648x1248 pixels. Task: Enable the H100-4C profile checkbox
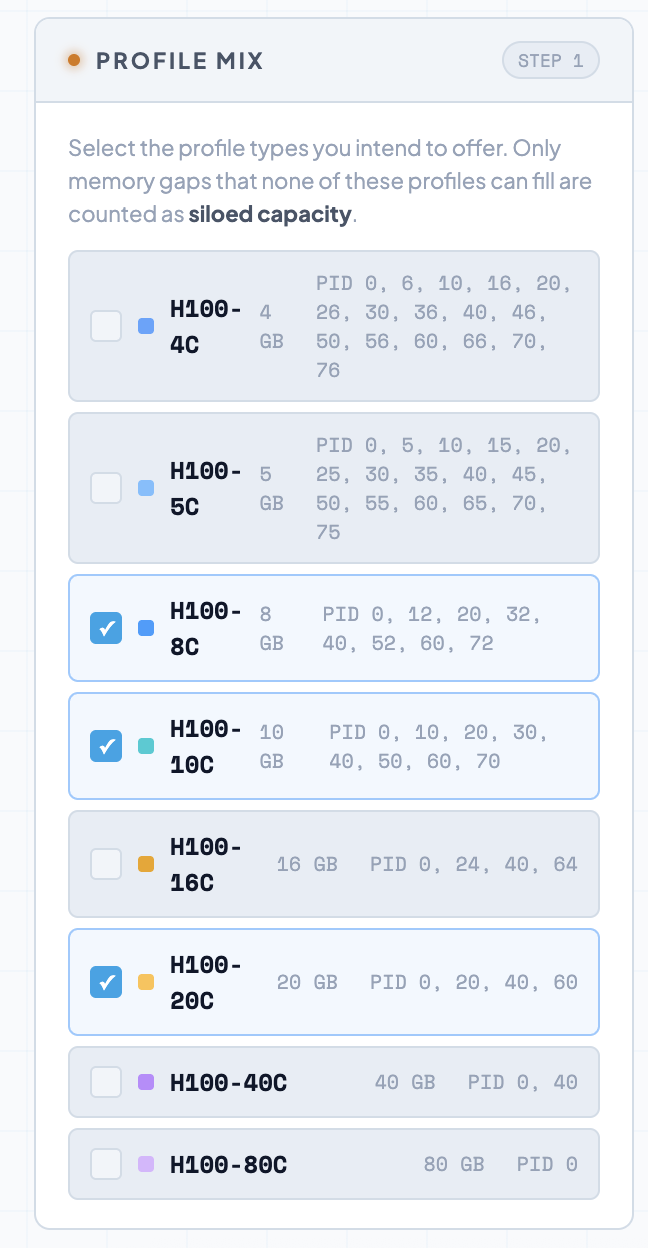click(x=105, y=326)
